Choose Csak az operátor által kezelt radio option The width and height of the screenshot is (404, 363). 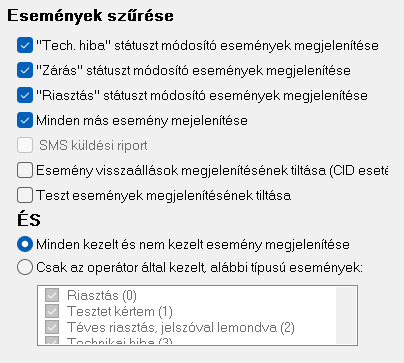25,267
